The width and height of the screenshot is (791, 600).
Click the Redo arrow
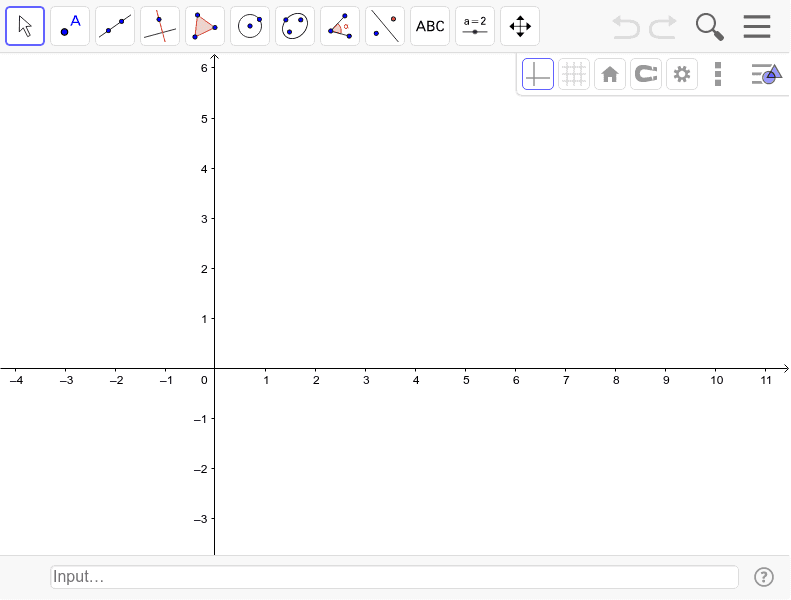663,27
